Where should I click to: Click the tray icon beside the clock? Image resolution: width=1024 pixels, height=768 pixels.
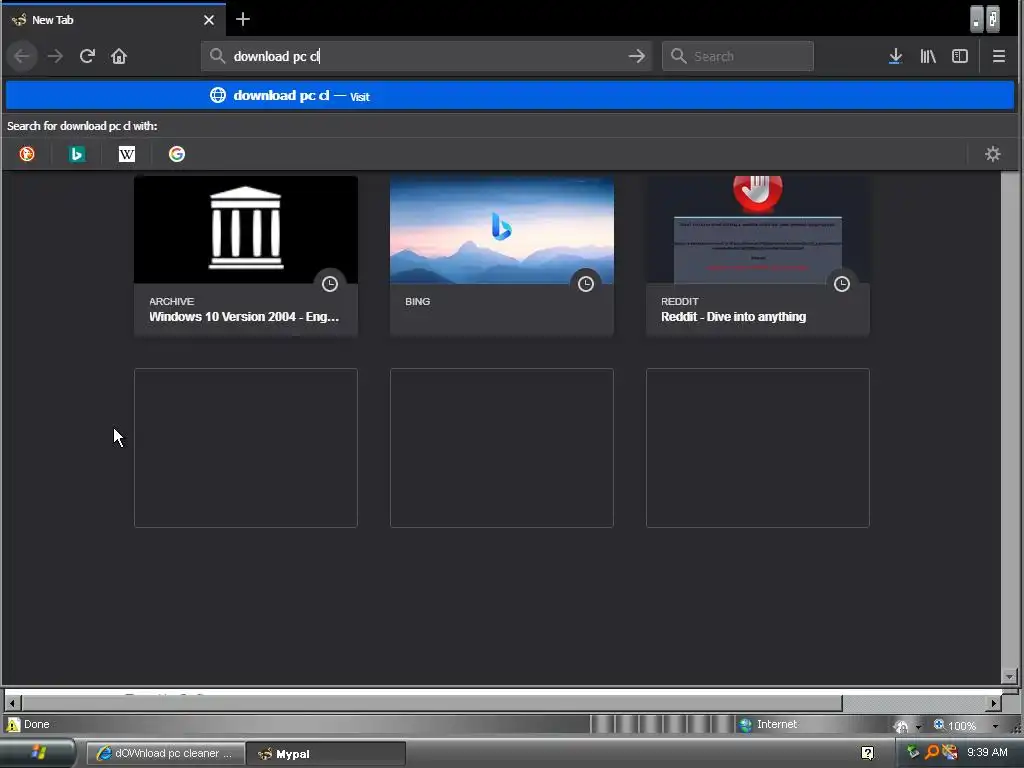click(x=950, y=752)
